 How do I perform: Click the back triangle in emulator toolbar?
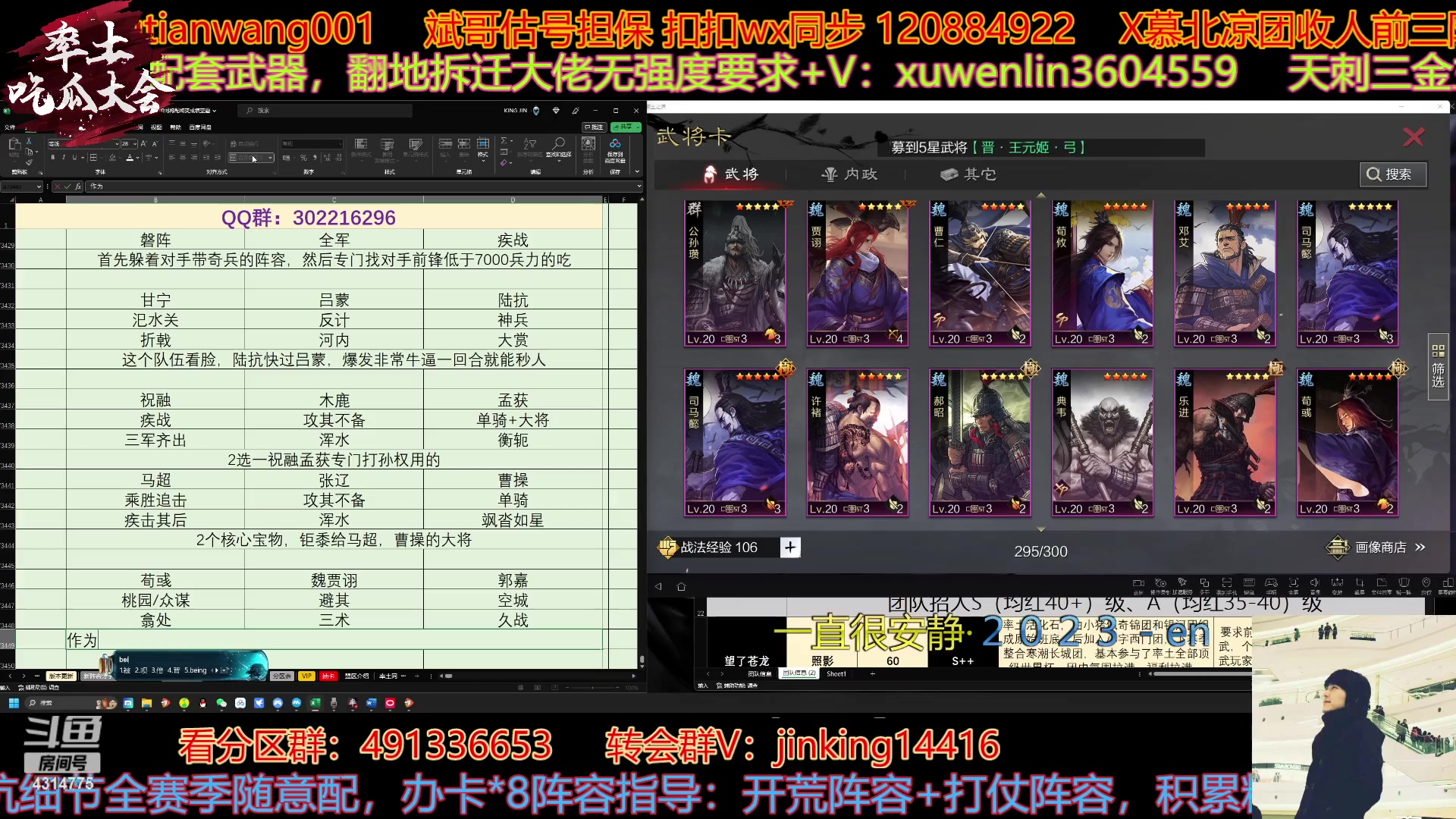click(x=658, y=586)
